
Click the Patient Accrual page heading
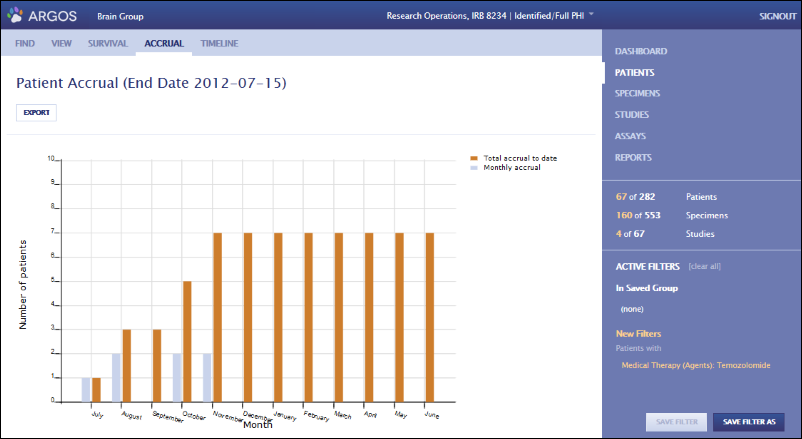click(x=151, y=83)
